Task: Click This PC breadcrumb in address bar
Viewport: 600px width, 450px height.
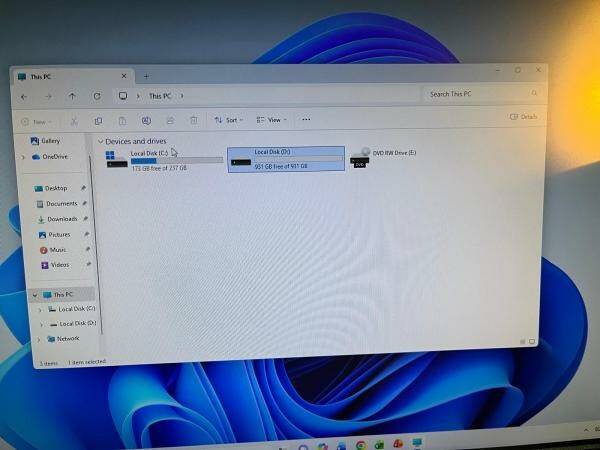Action: tap(160, 96)
